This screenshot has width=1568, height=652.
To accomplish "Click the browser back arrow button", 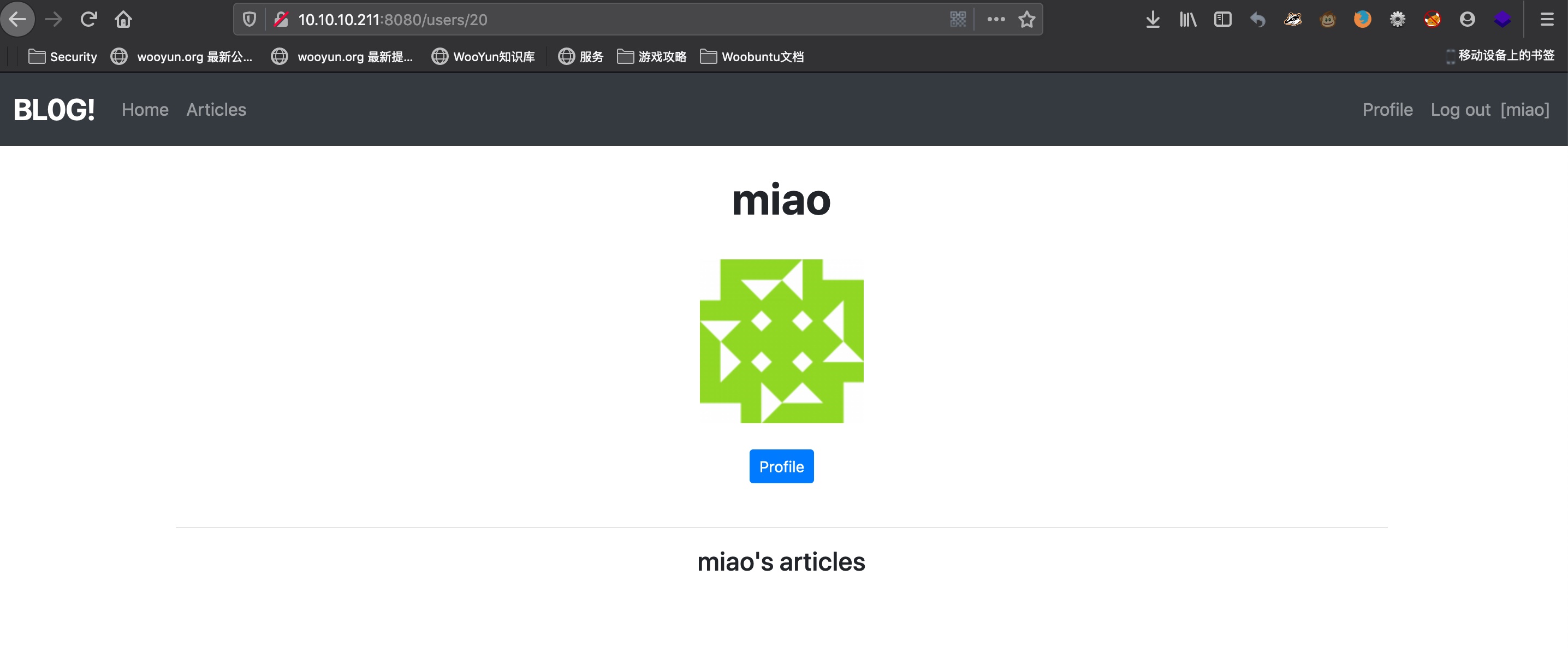I will click(17, 20).
